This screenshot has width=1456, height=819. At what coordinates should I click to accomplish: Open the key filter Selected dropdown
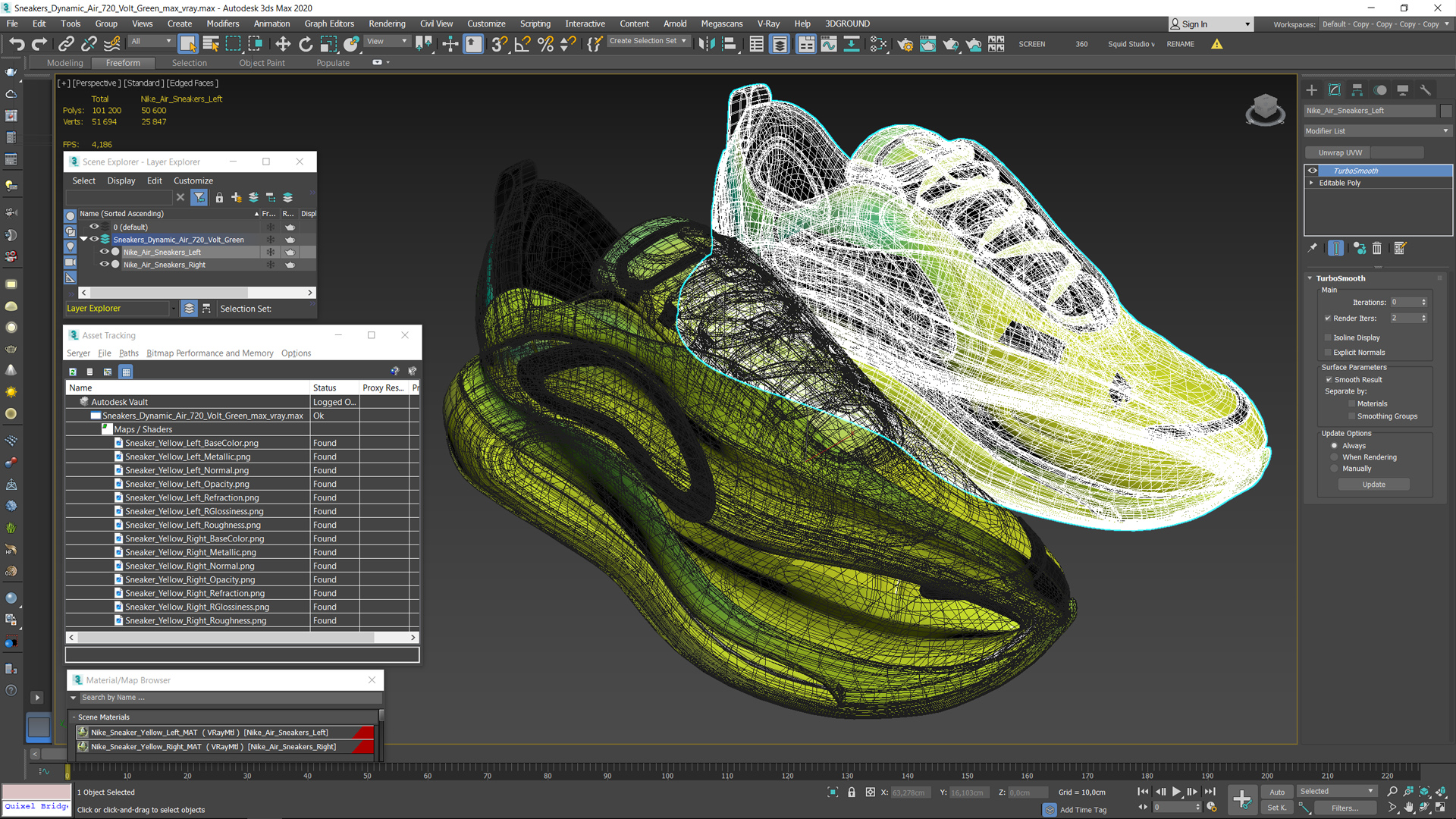tap(1336, 792)
